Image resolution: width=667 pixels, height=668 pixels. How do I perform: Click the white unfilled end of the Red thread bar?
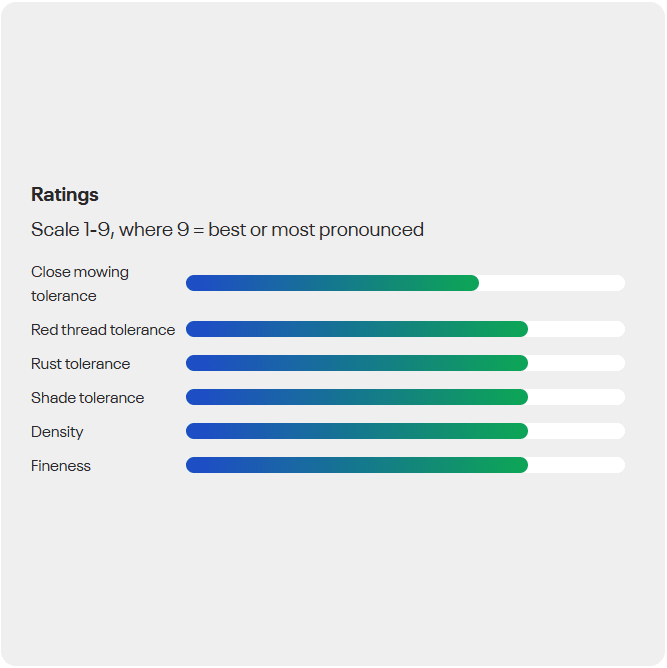coord(576,329)
